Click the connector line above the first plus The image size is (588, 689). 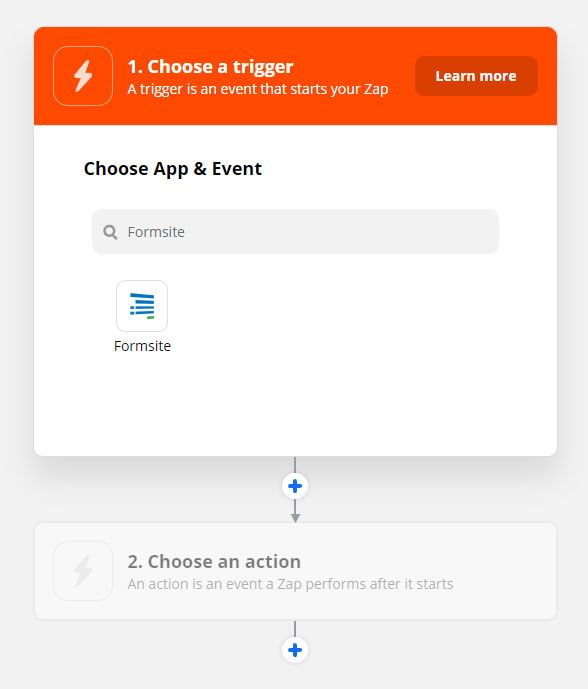pos(295,465)
